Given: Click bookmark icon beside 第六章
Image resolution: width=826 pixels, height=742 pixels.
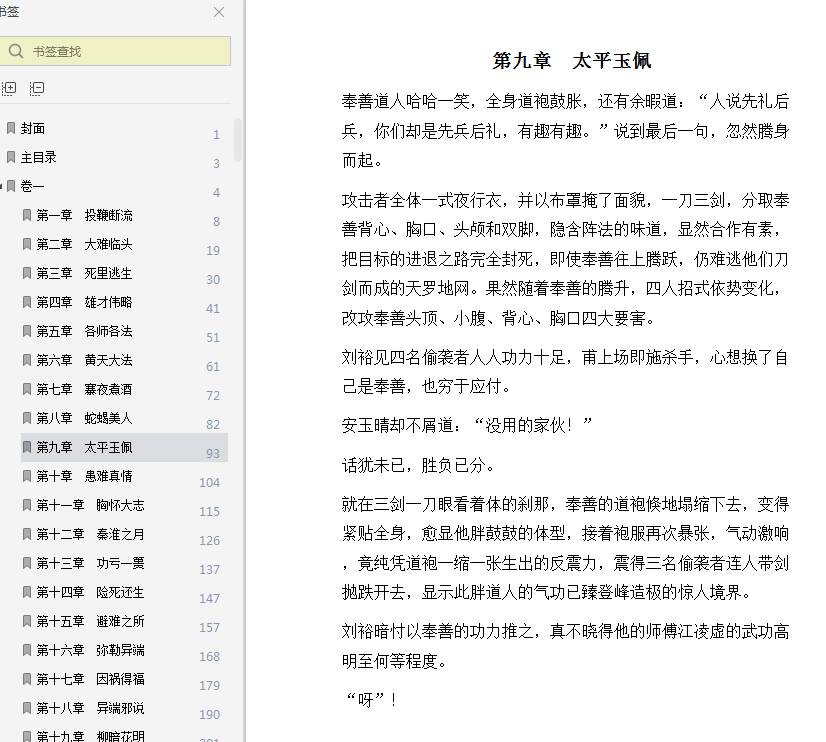Looking at the screenshot, I should 27,360.
